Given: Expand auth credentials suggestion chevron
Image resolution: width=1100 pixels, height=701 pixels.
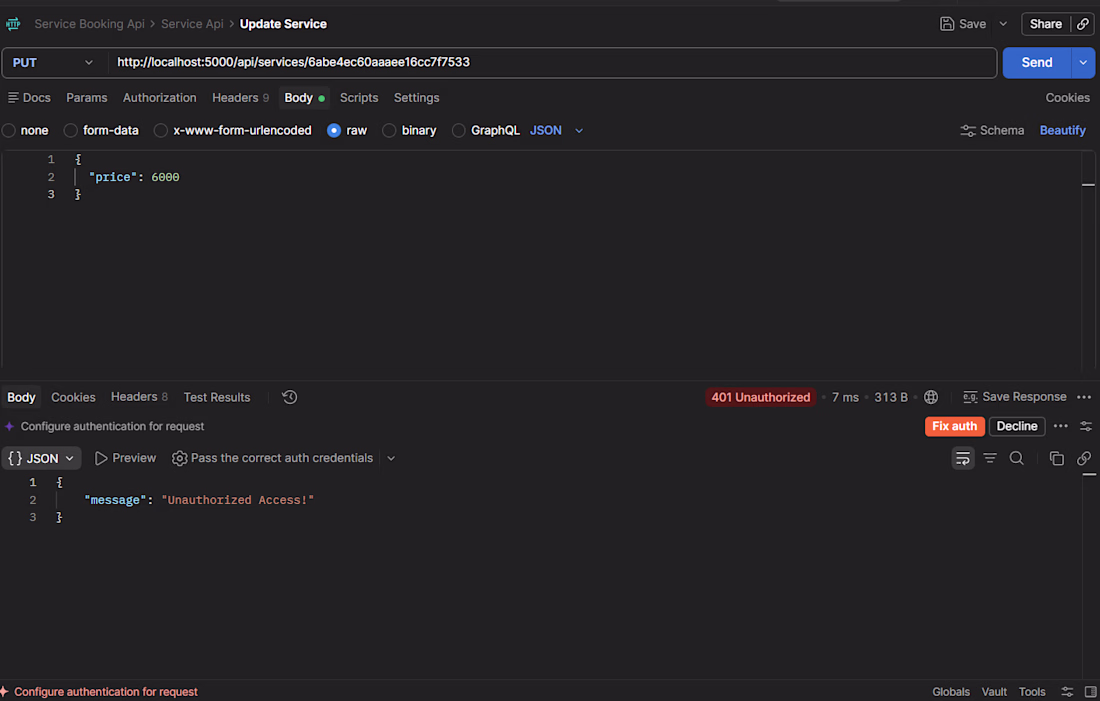Looking at the screenshot, I should pos(391,458).
